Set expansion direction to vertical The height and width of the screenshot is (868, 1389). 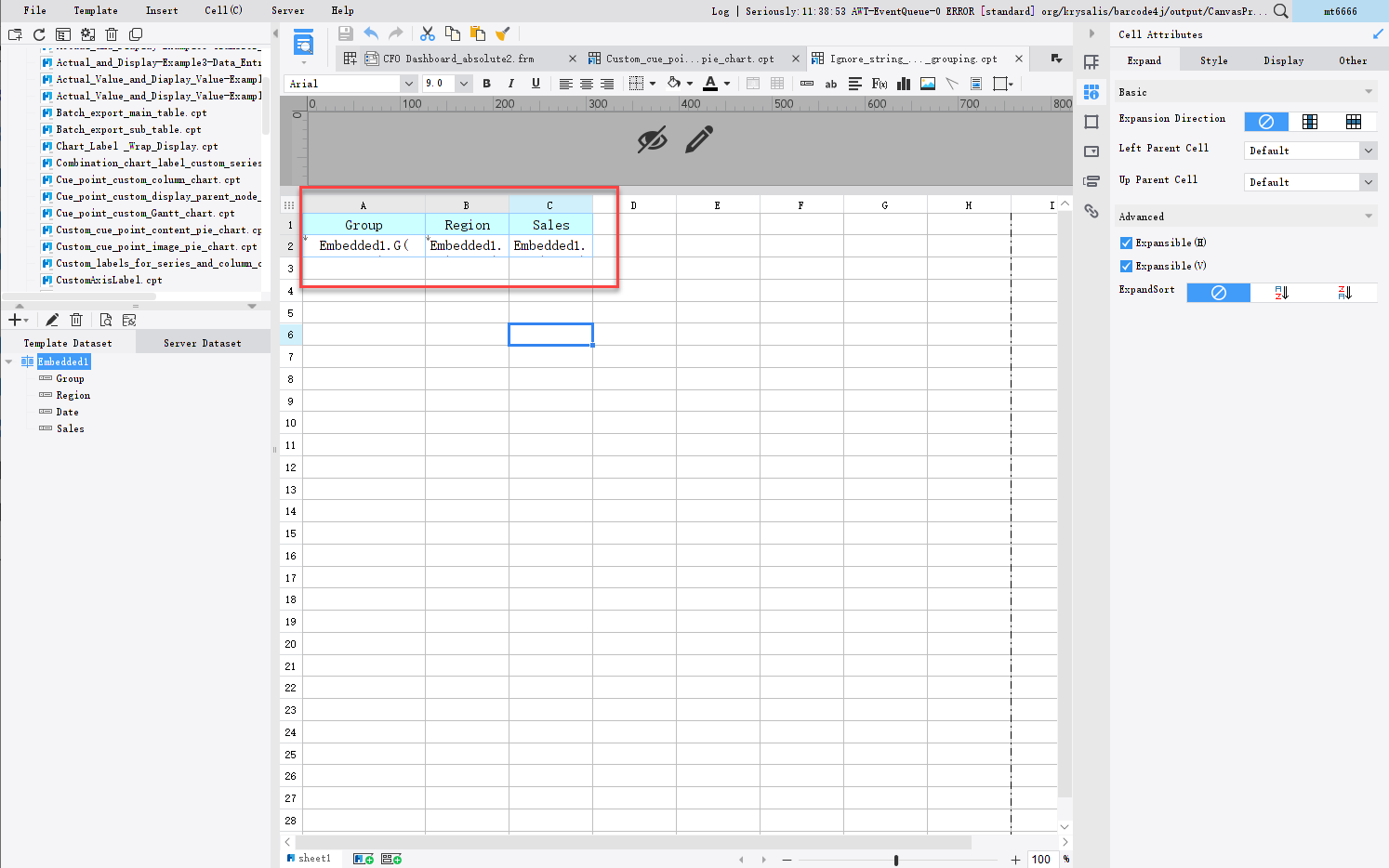coord(1310,122)
